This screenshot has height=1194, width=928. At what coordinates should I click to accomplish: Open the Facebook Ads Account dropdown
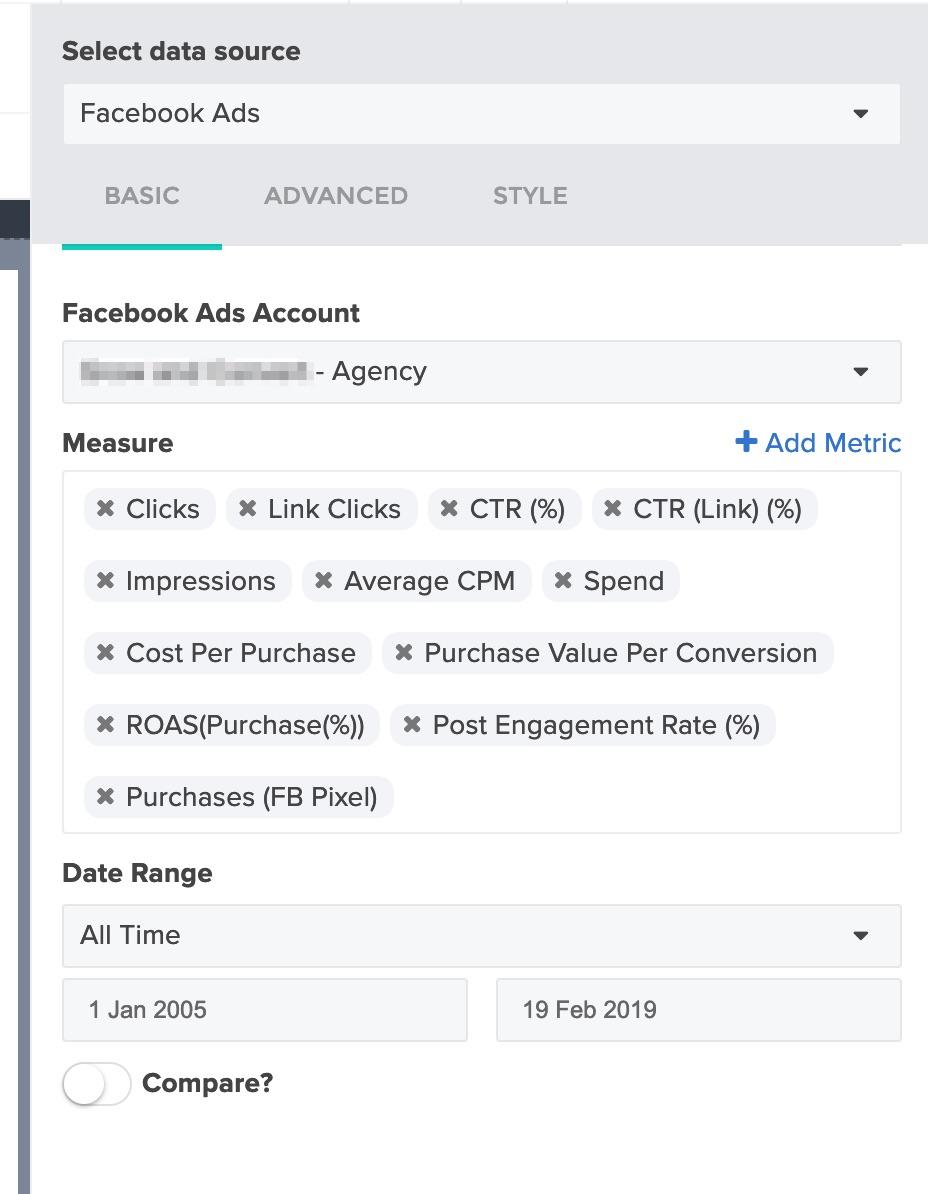coord(481,372)
